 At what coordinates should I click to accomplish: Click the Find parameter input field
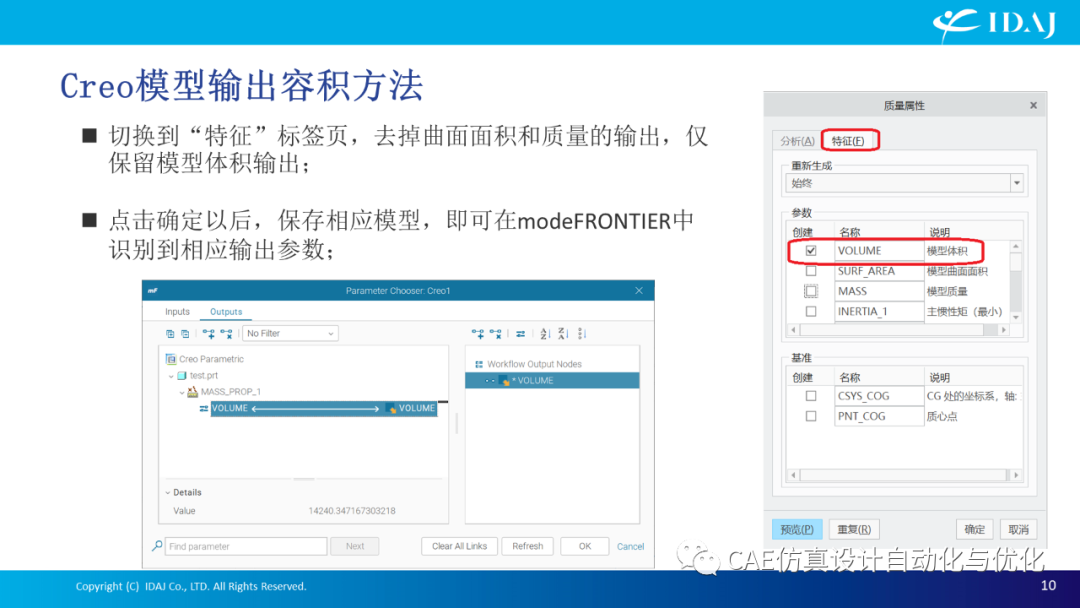246,546
